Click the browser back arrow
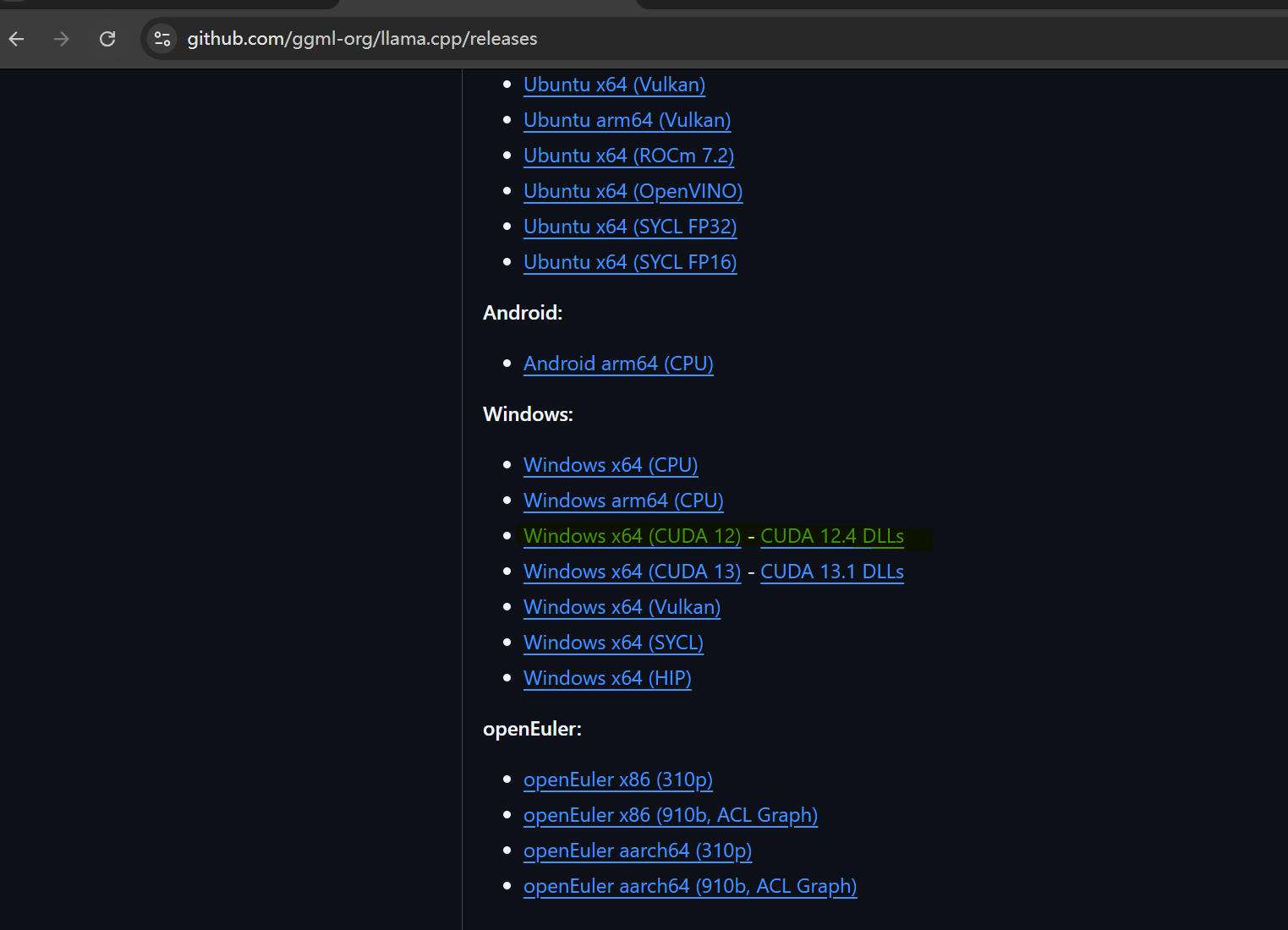The height and width of the screenshot is (930, 1288). (x=16, y=39)
